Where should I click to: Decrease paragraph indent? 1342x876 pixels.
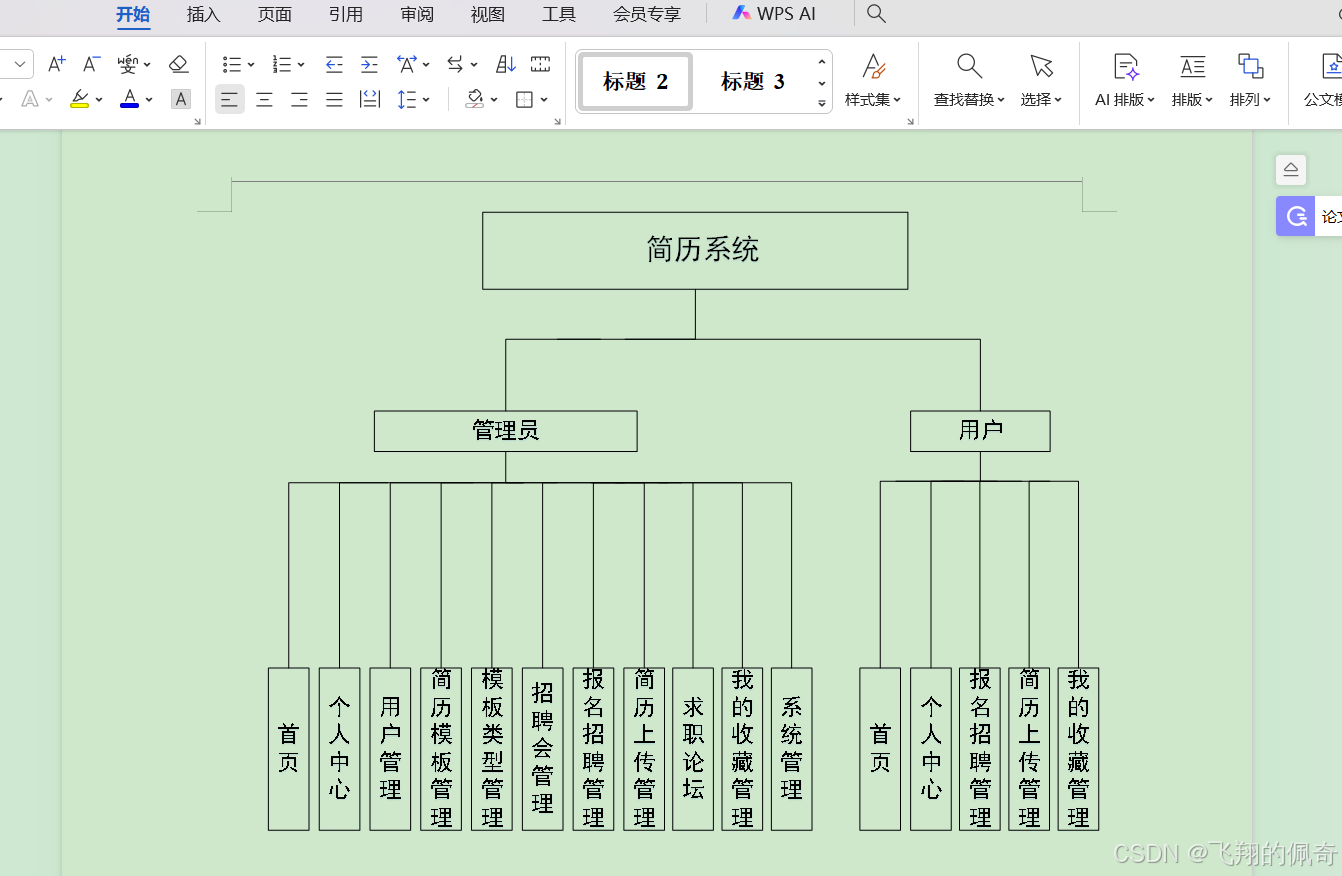[x=334, y=64]
